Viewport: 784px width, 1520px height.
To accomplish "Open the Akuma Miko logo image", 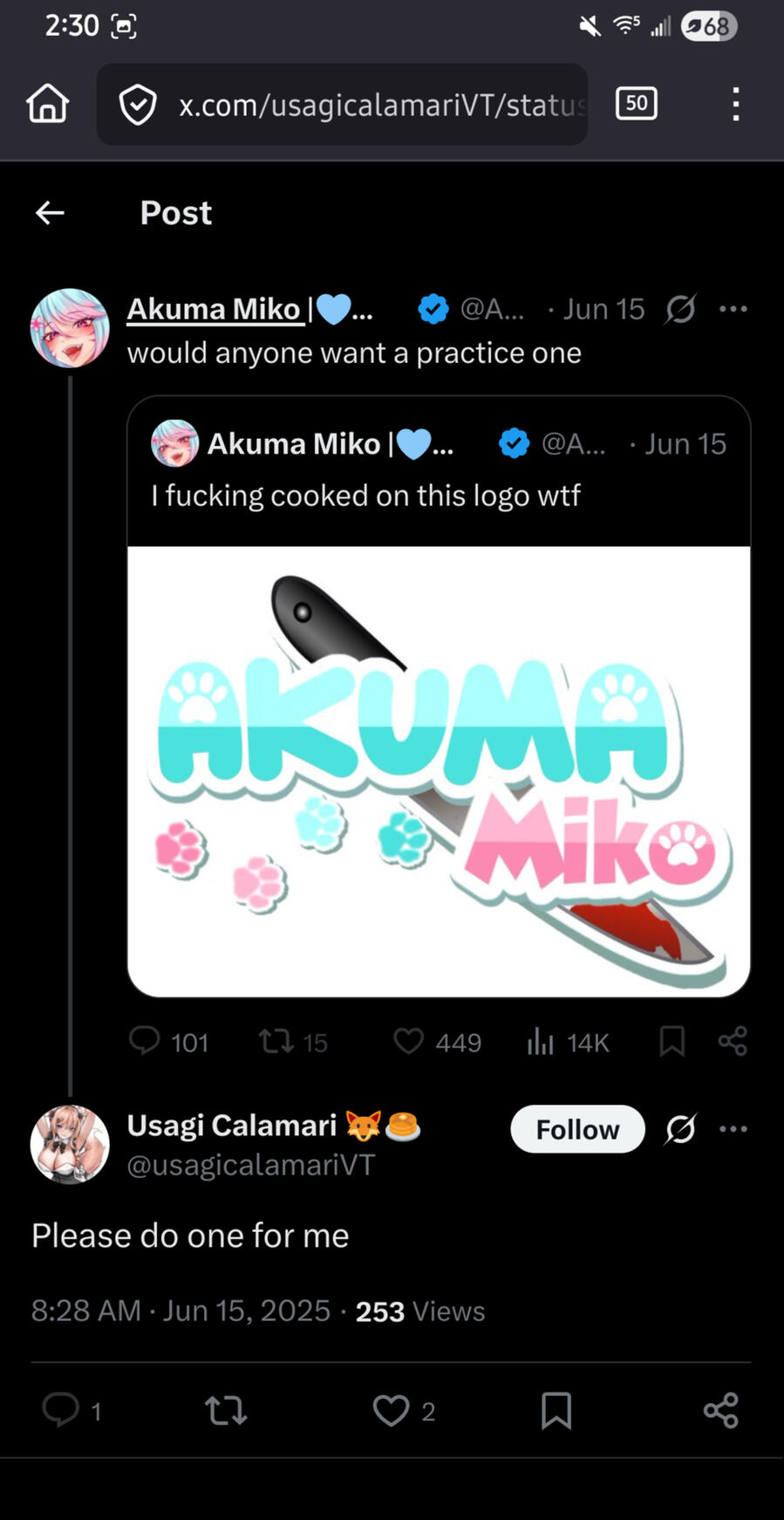I will (x=439, y=770).
